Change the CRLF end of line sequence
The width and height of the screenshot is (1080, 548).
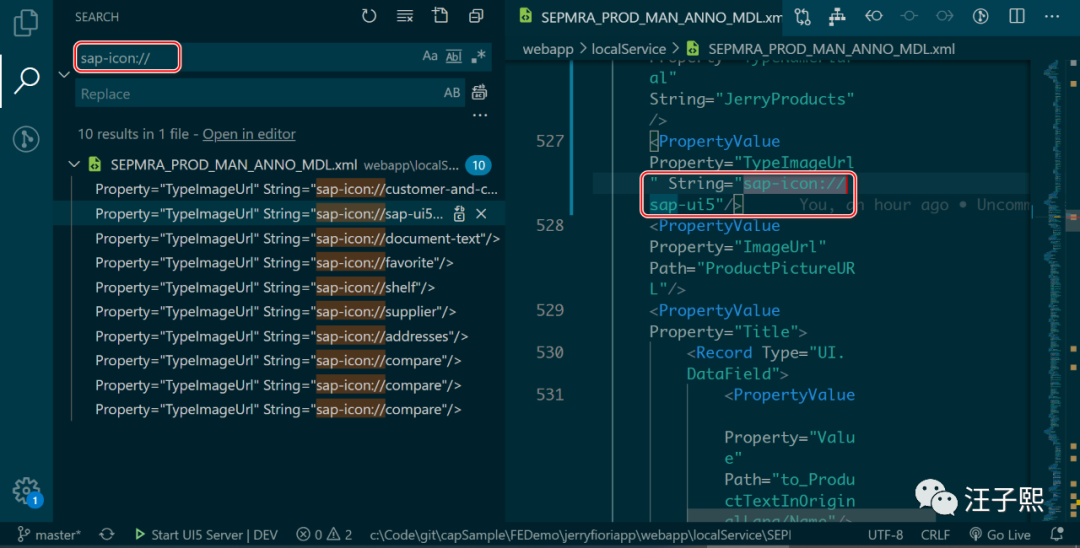[x=935, y=535]
